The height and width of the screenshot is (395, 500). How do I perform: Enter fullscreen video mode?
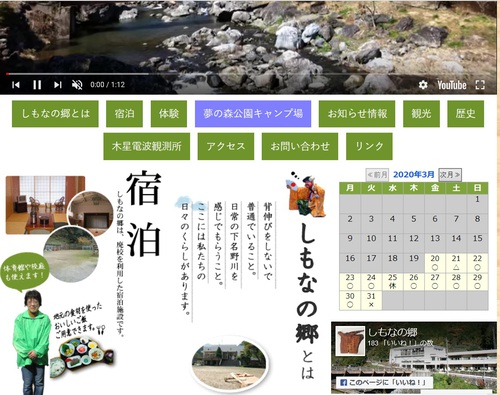(x=480, y=85)
